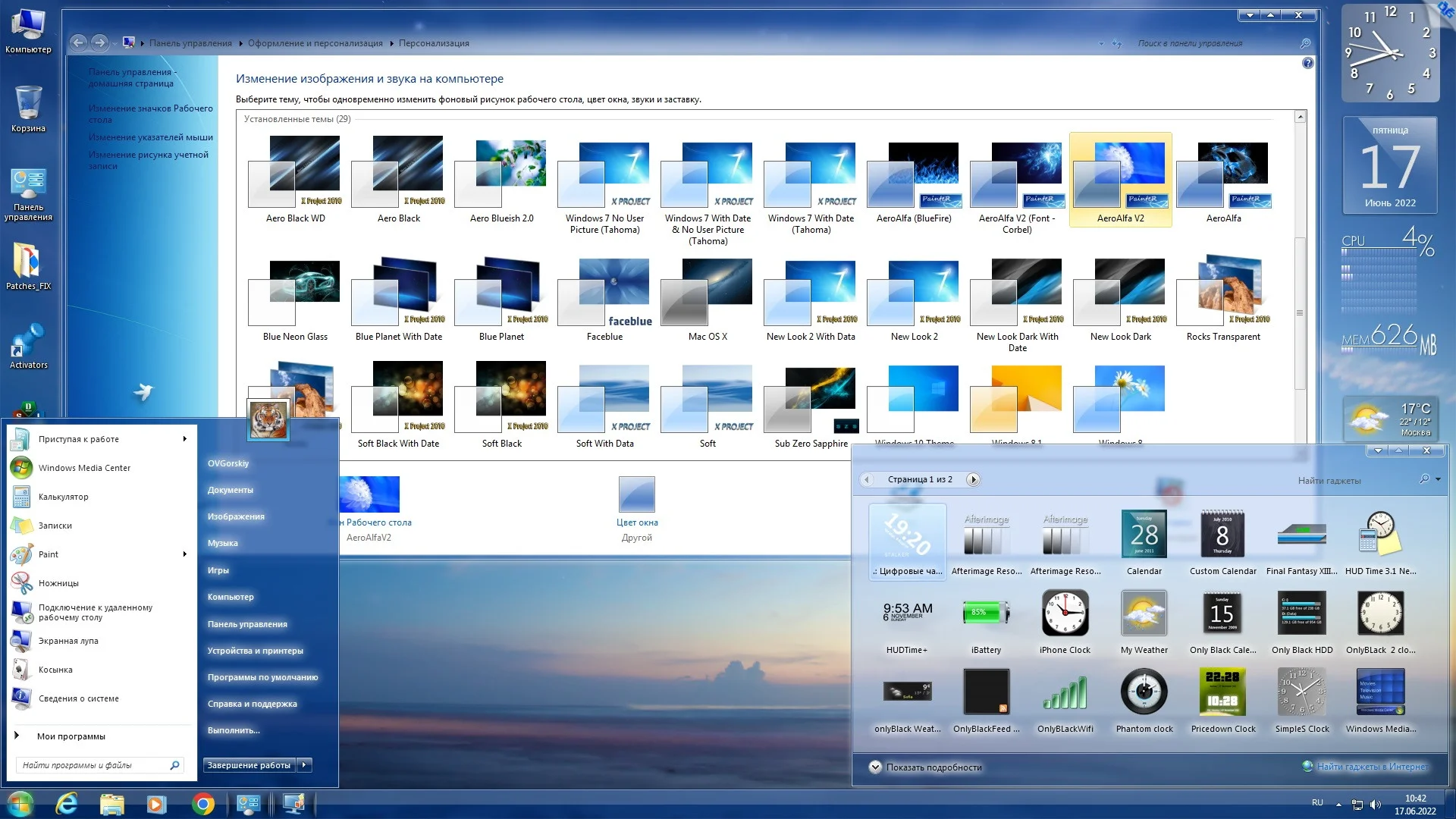Select the iPhone Clock gadget icon
This screenshot has height=819, width=1456.
coord(1065,613)
